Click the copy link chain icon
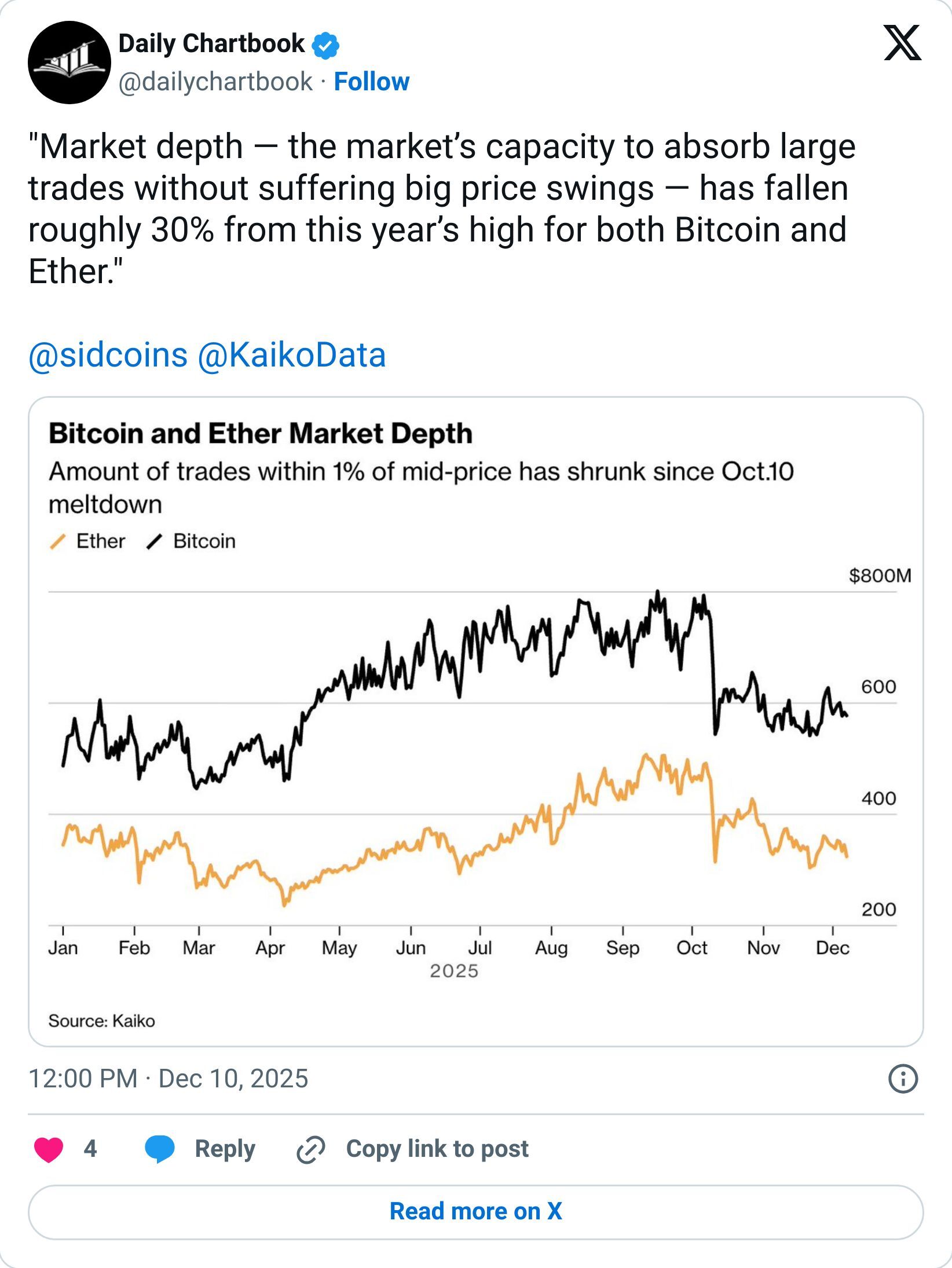 coord(311,1149)
